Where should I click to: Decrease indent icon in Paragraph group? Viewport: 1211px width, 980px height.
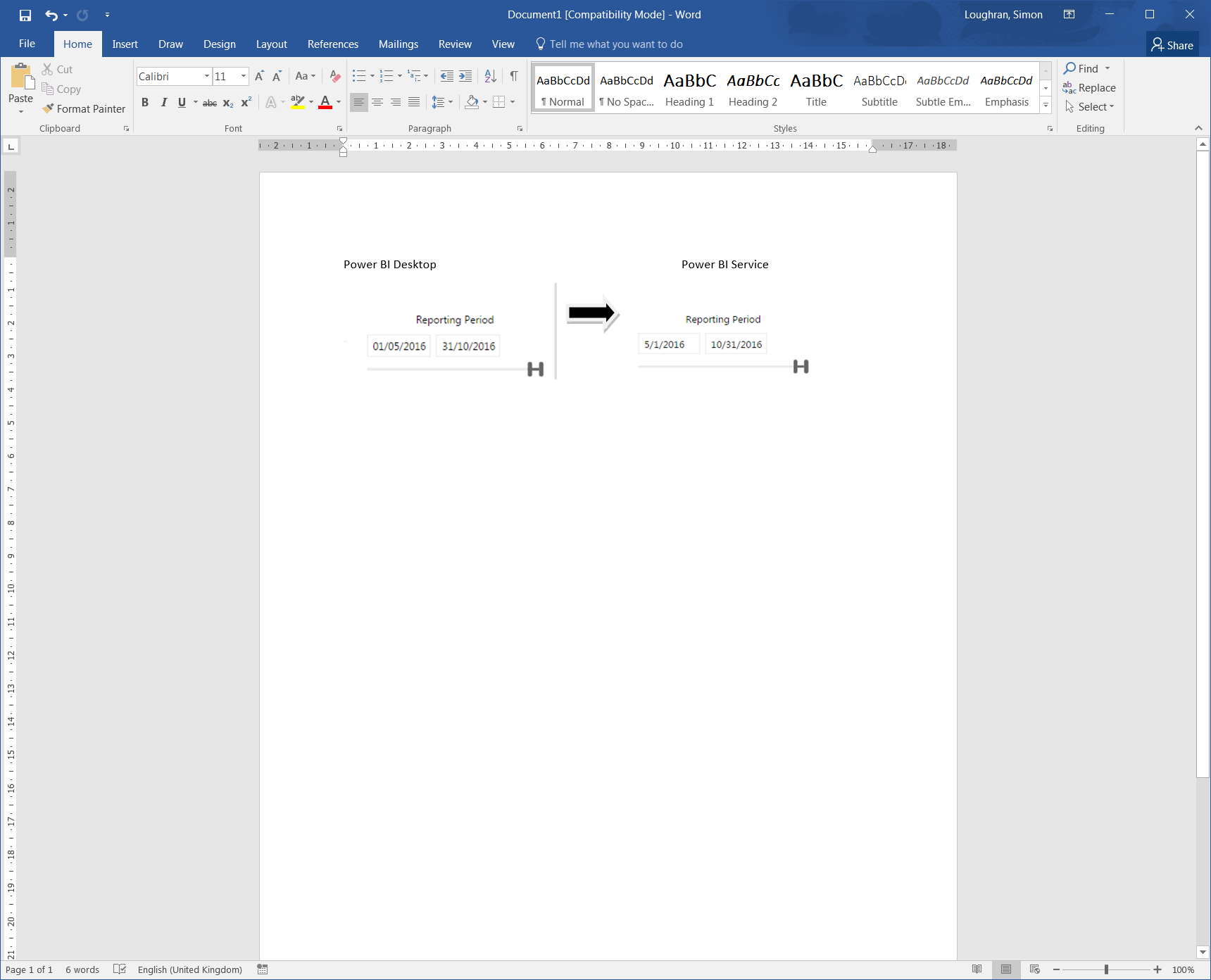447,76
